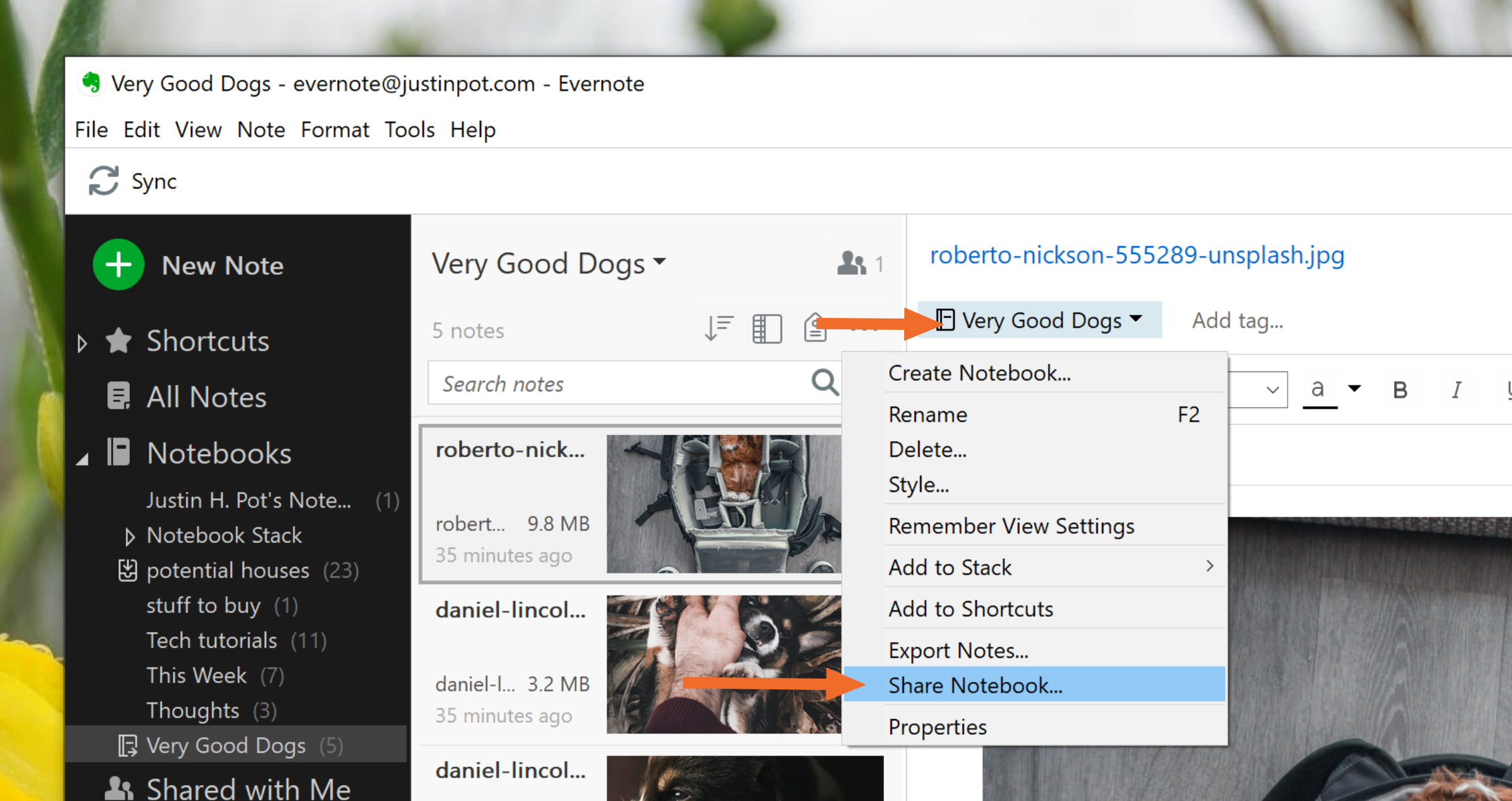Open the View menu
This screenshot has height=801, width=1512.
(198, 129)
